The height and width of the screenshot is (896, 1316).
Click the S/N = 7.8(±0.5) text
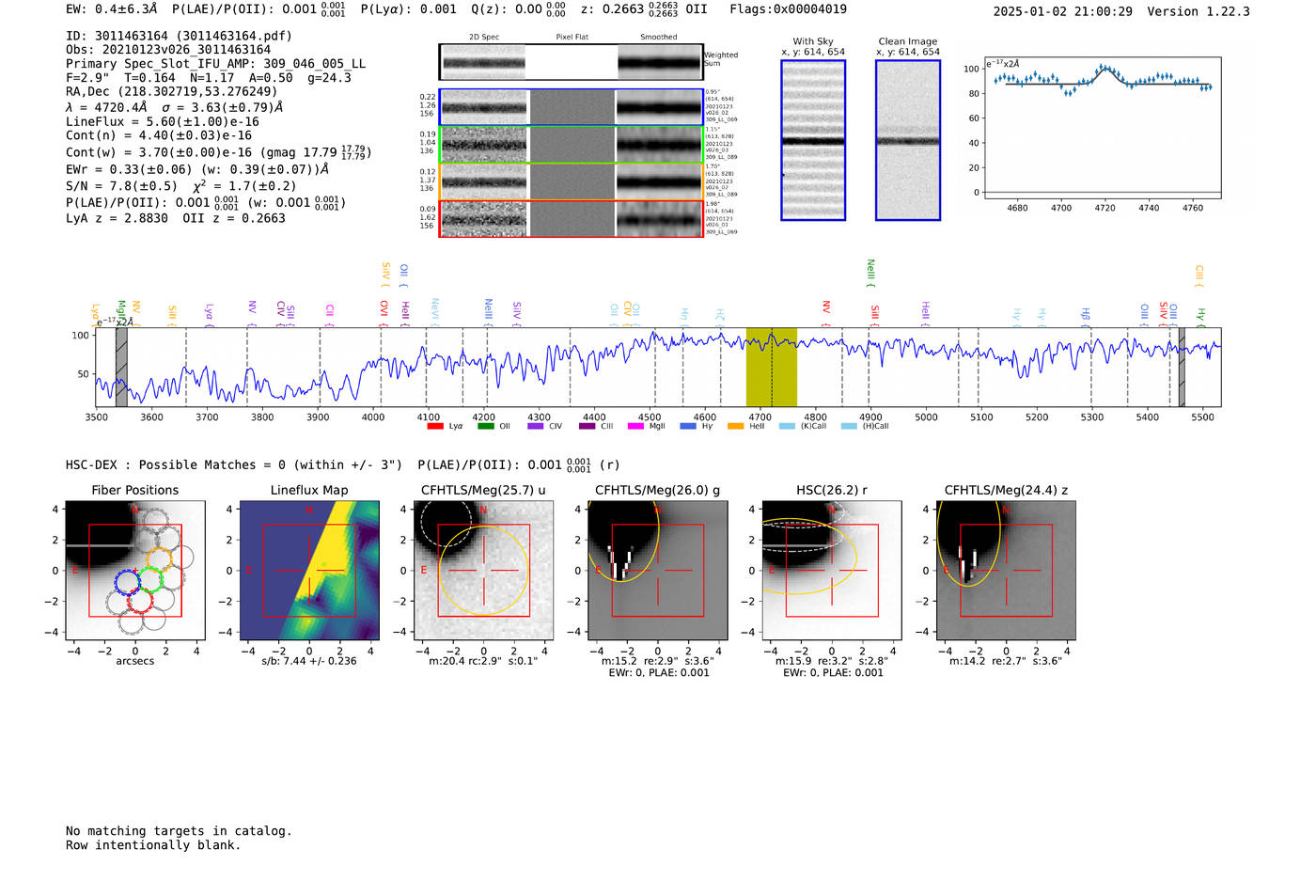[121, 186]
